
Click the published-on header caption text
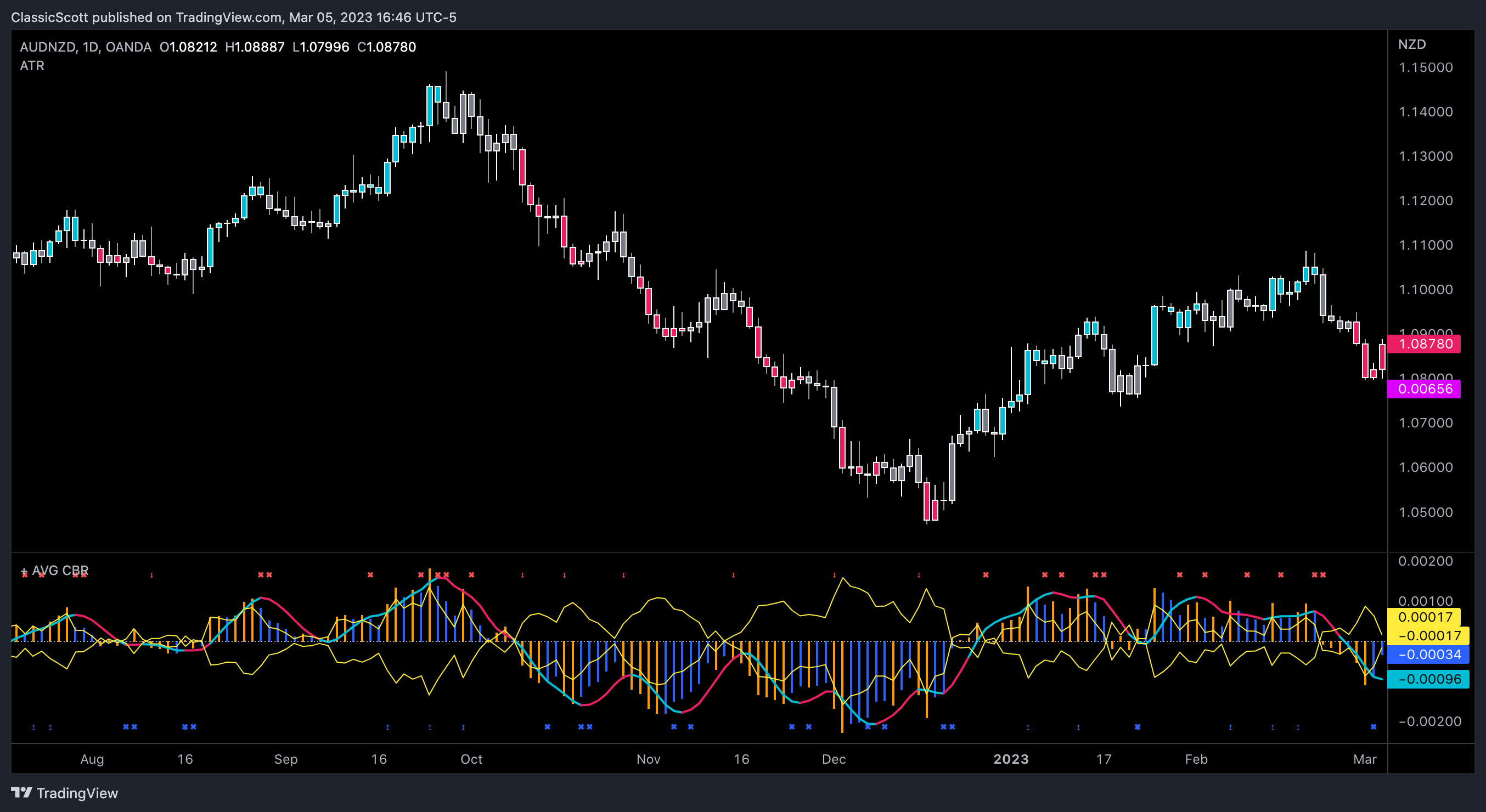(234, 18)
